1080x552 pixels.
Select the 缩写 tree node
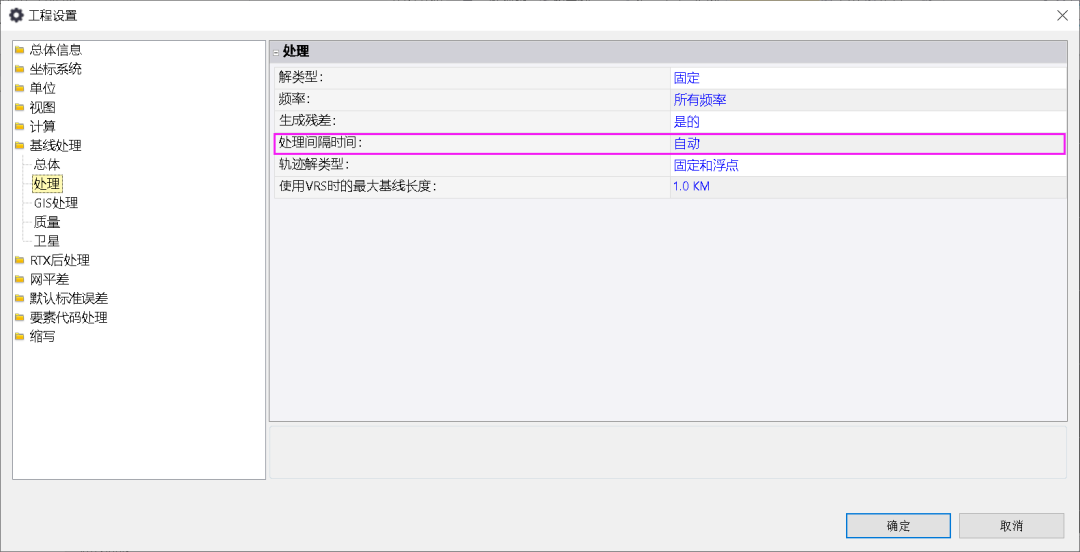(x=43, y=337)
